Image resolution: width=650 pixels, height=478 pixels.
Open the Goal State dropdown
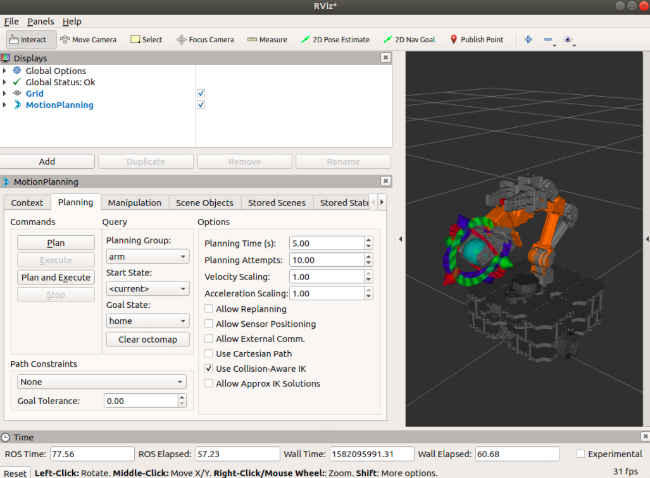click(x=148, y=320)
